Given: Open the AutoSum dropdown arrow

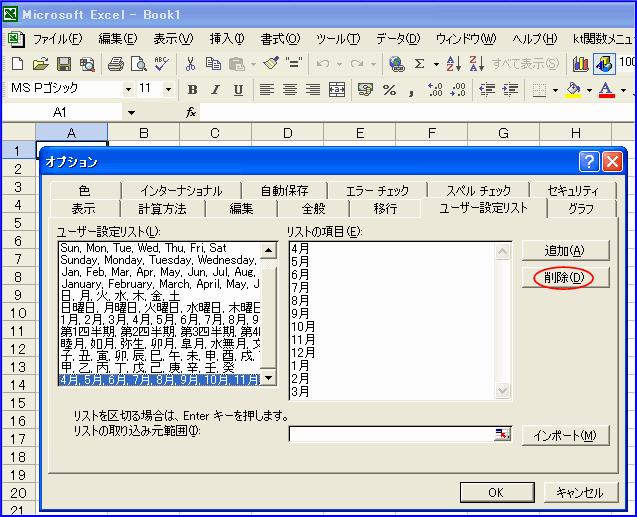Looking at the screenshot, I should tap(436, 64).
